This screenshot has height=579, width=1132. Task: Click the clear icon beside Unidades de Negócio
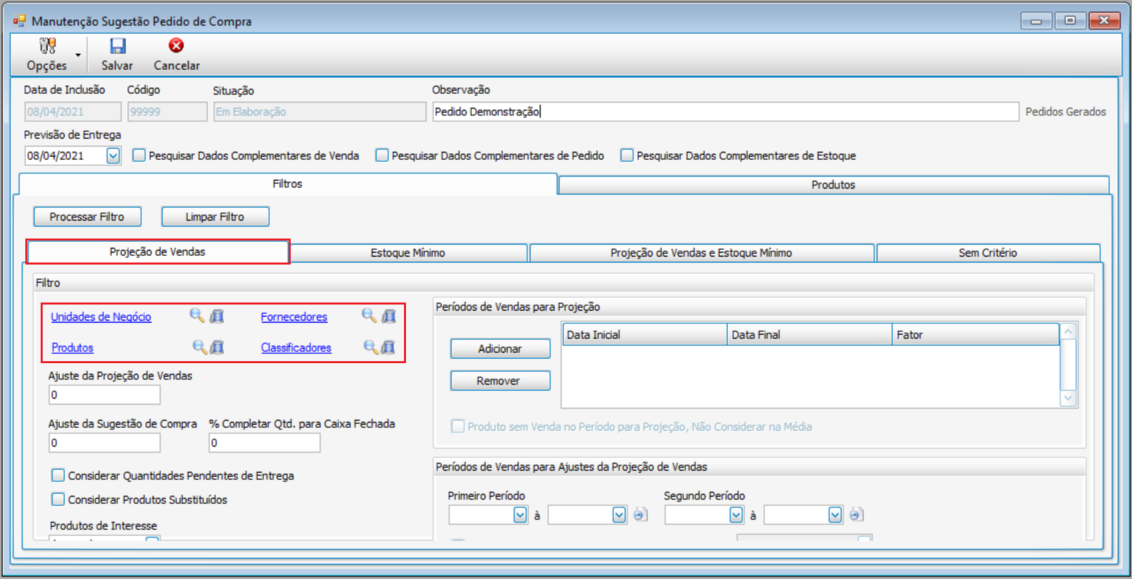click(217, 315)
